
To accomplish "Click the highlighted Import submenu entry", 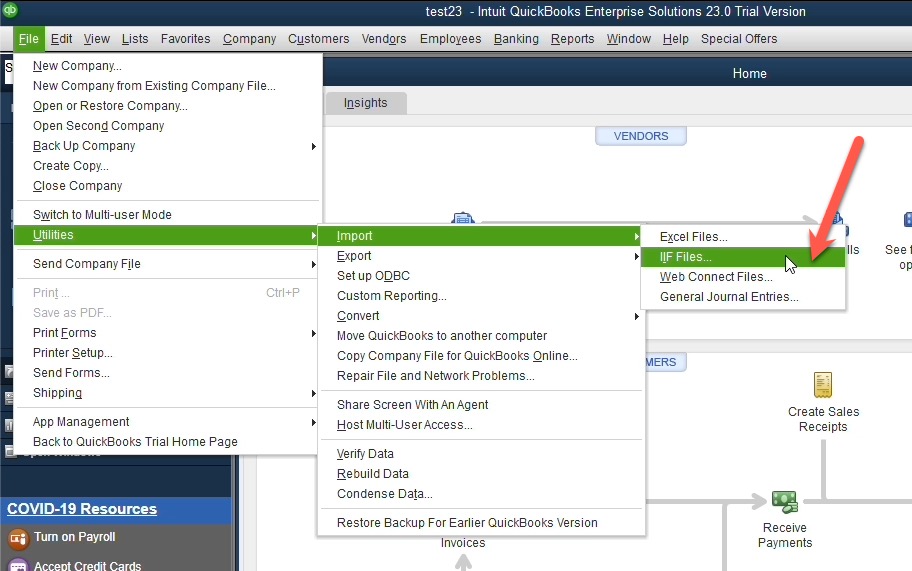I will tap(481, 236).
